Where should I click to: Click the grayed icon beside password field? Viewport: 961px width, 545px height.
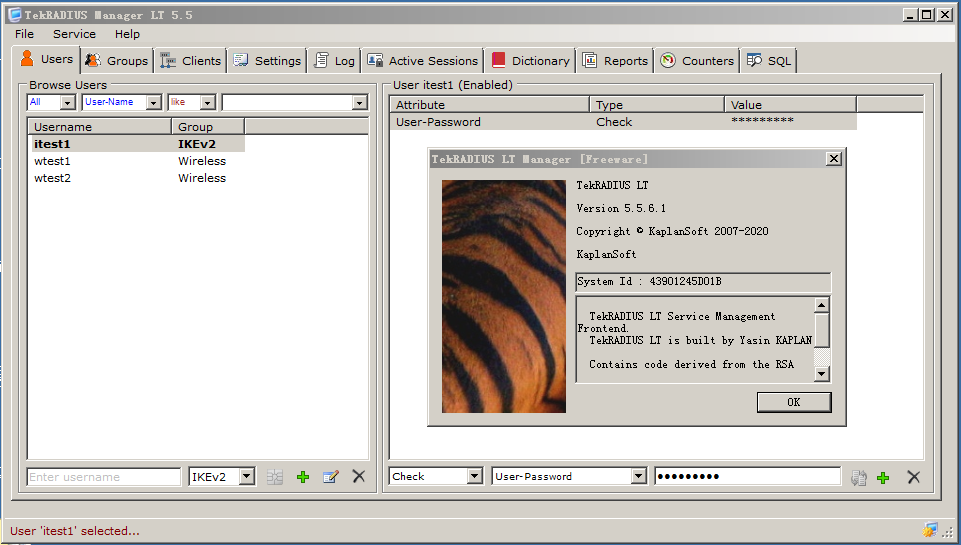(x=859, y=478)
